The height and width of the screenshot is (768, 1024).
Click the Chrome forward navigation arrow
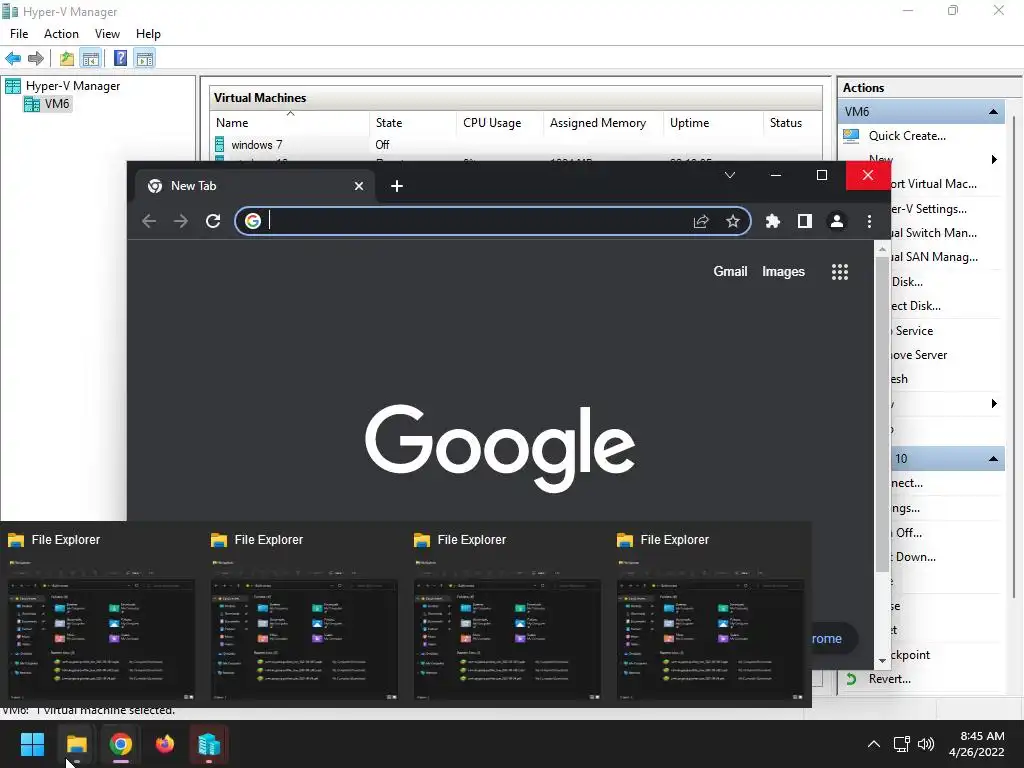181,221
